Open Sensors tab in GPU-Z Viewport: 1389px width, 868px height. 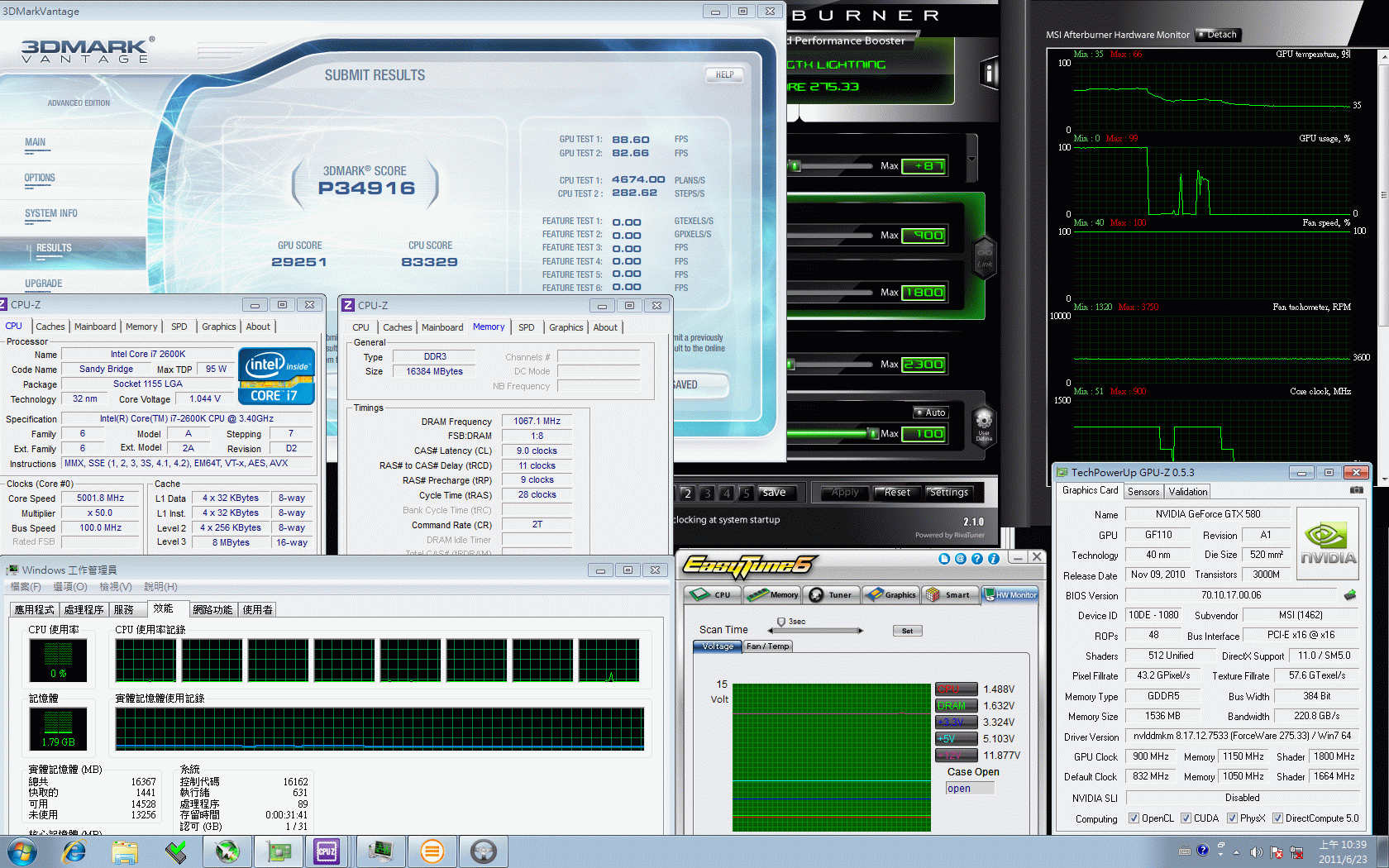1143,492
